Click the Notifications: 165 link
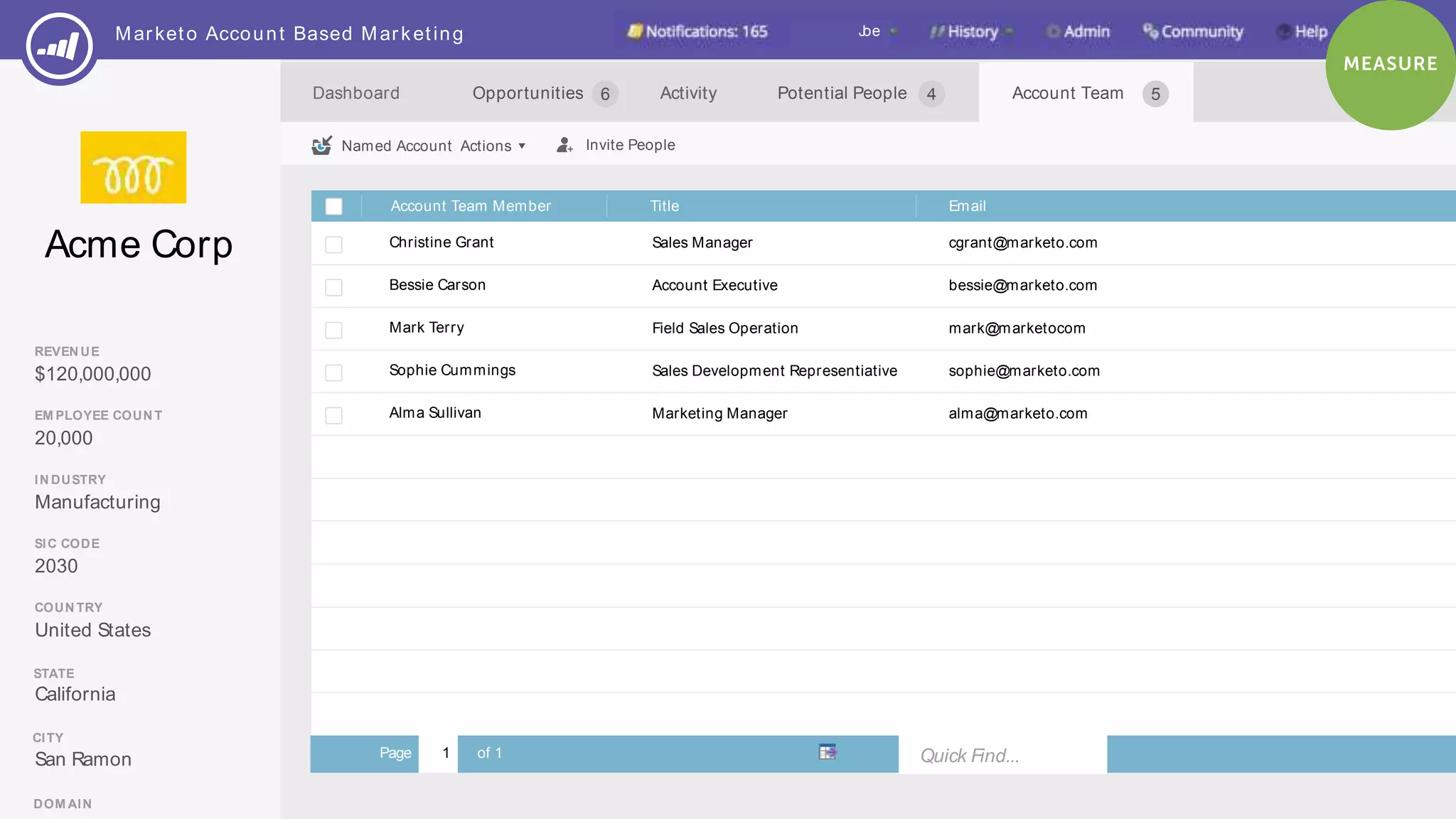The height and width of the screenshot is (819, 1456). click(707, 31)
